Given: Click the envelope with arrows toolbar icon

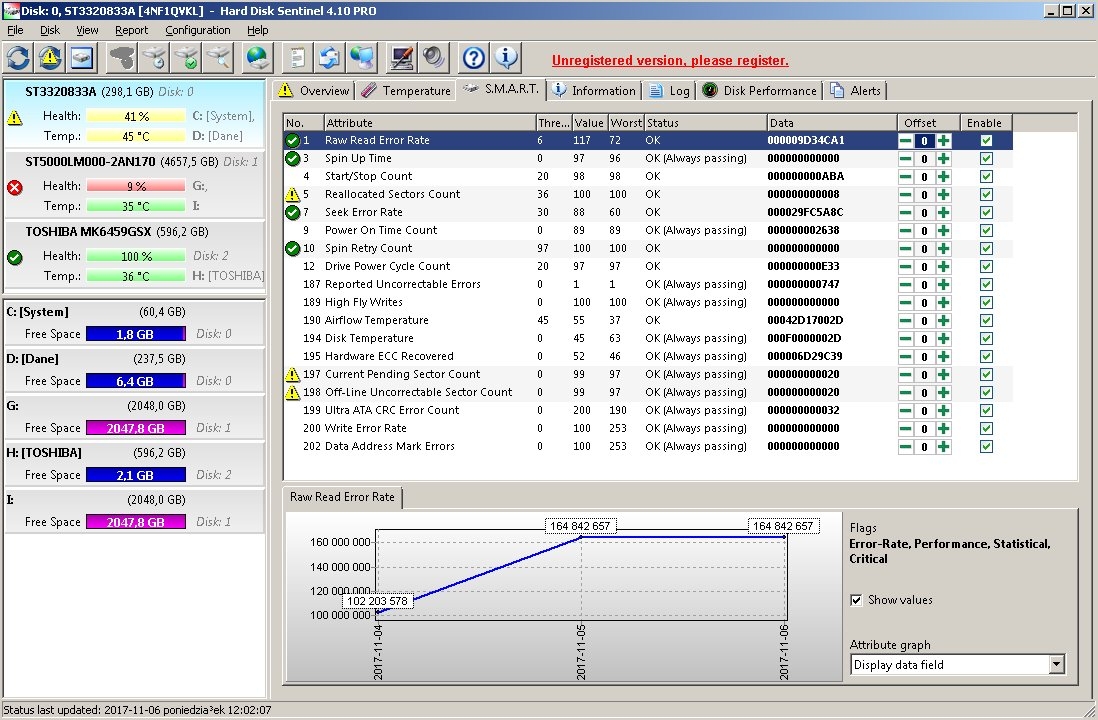Looking at the screenshot, I should [330, 57].
